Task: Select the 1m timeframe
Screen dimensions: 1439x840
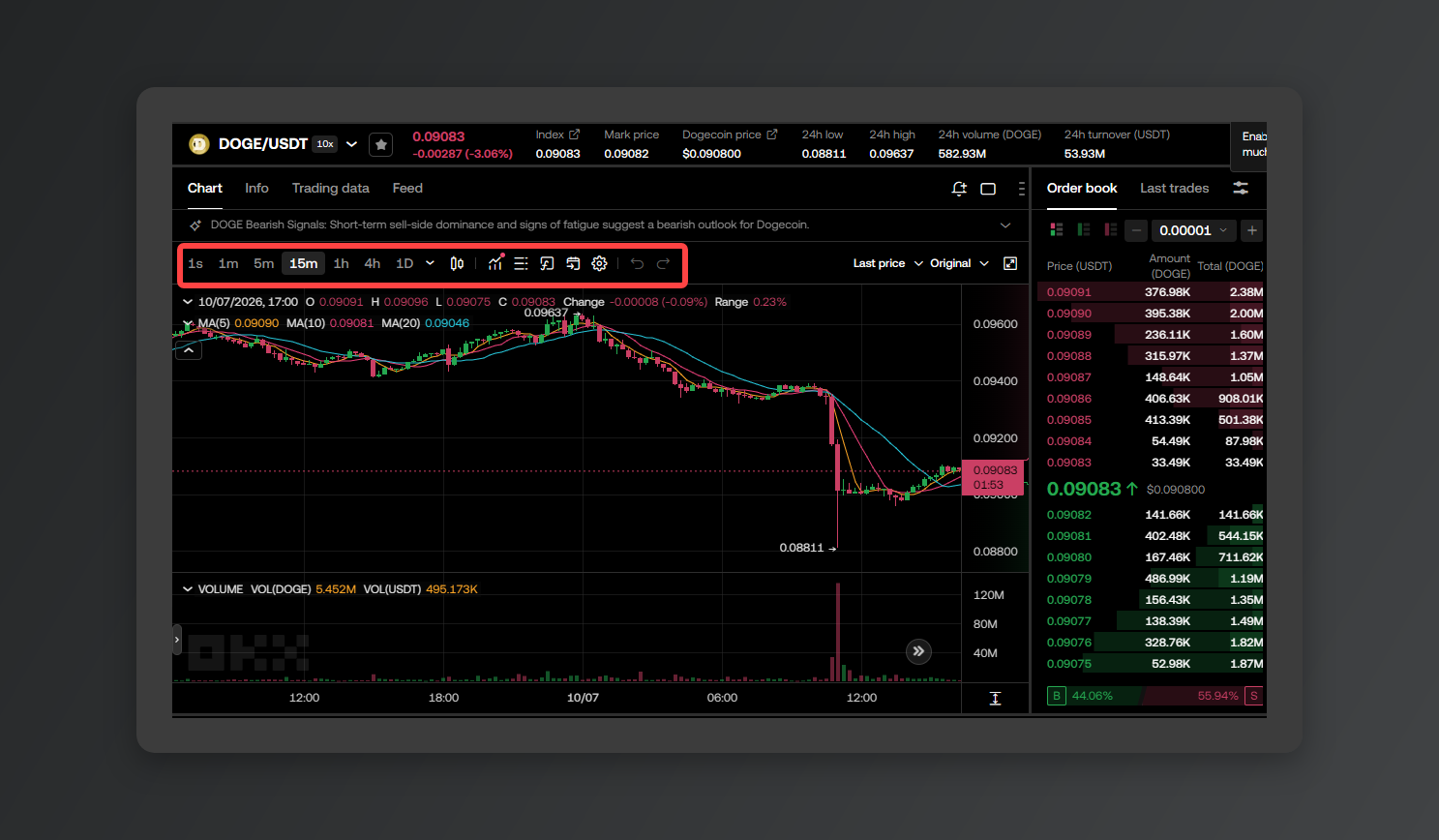Action: tap(228, 263)
